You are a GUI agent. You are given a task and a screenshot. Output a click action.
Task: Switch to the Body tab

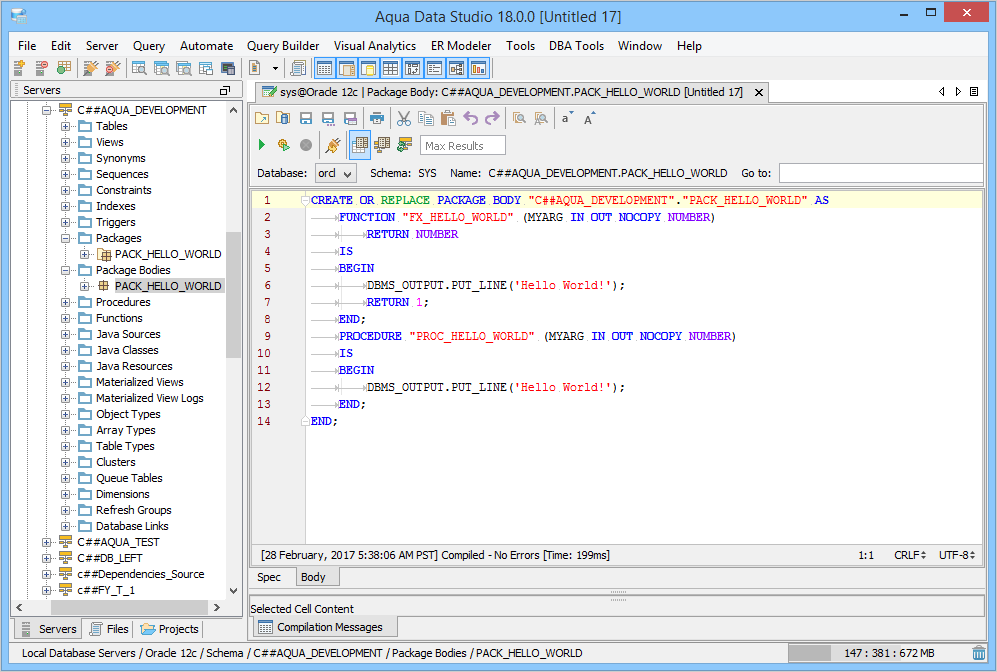pos(313,577)
